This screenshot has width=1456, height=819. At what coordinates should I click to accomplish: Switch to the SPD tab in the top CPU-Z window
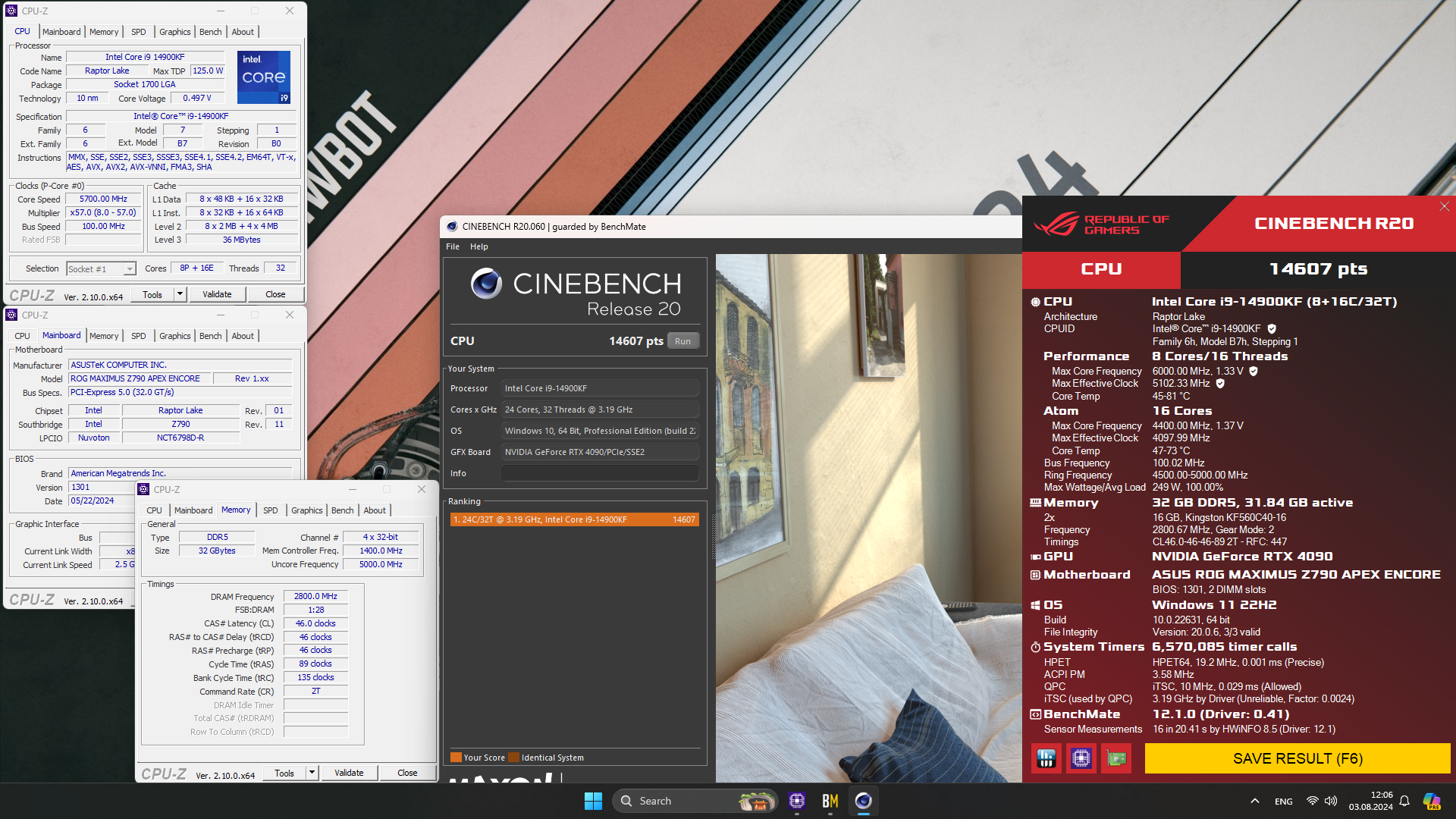pos(138,32)
